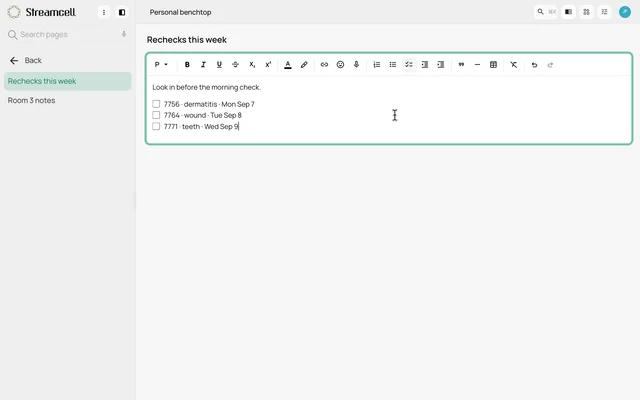This screenshot has height=400, width=640.
Task: Check the 7764 wound checkbox
Action: (x=156, y=115)
